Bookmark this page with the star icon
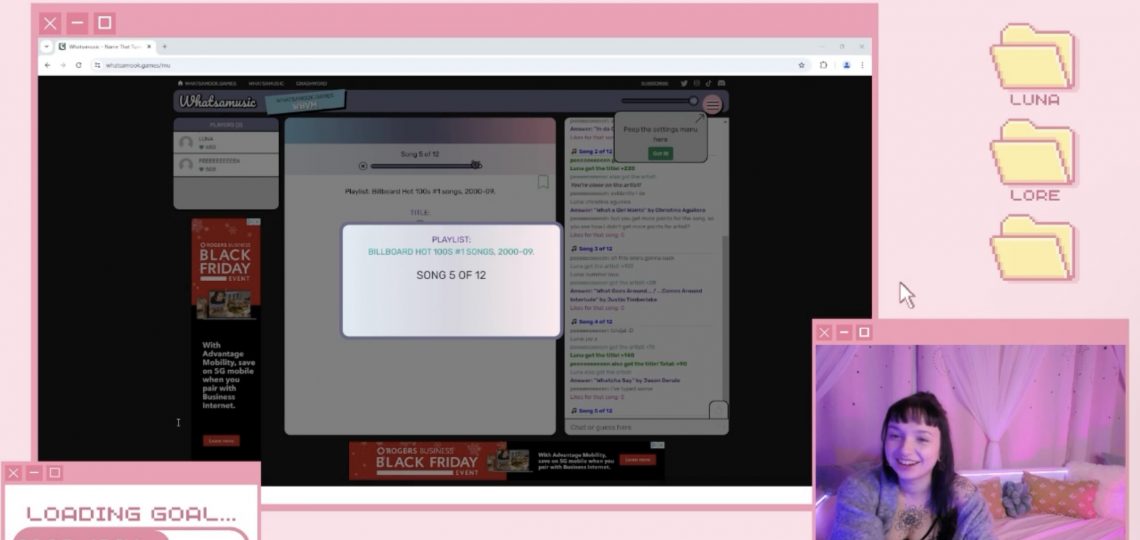Image resolution: width=1140 pixels, height=540 pixels. pyautogui.click(x=802, y=65)
